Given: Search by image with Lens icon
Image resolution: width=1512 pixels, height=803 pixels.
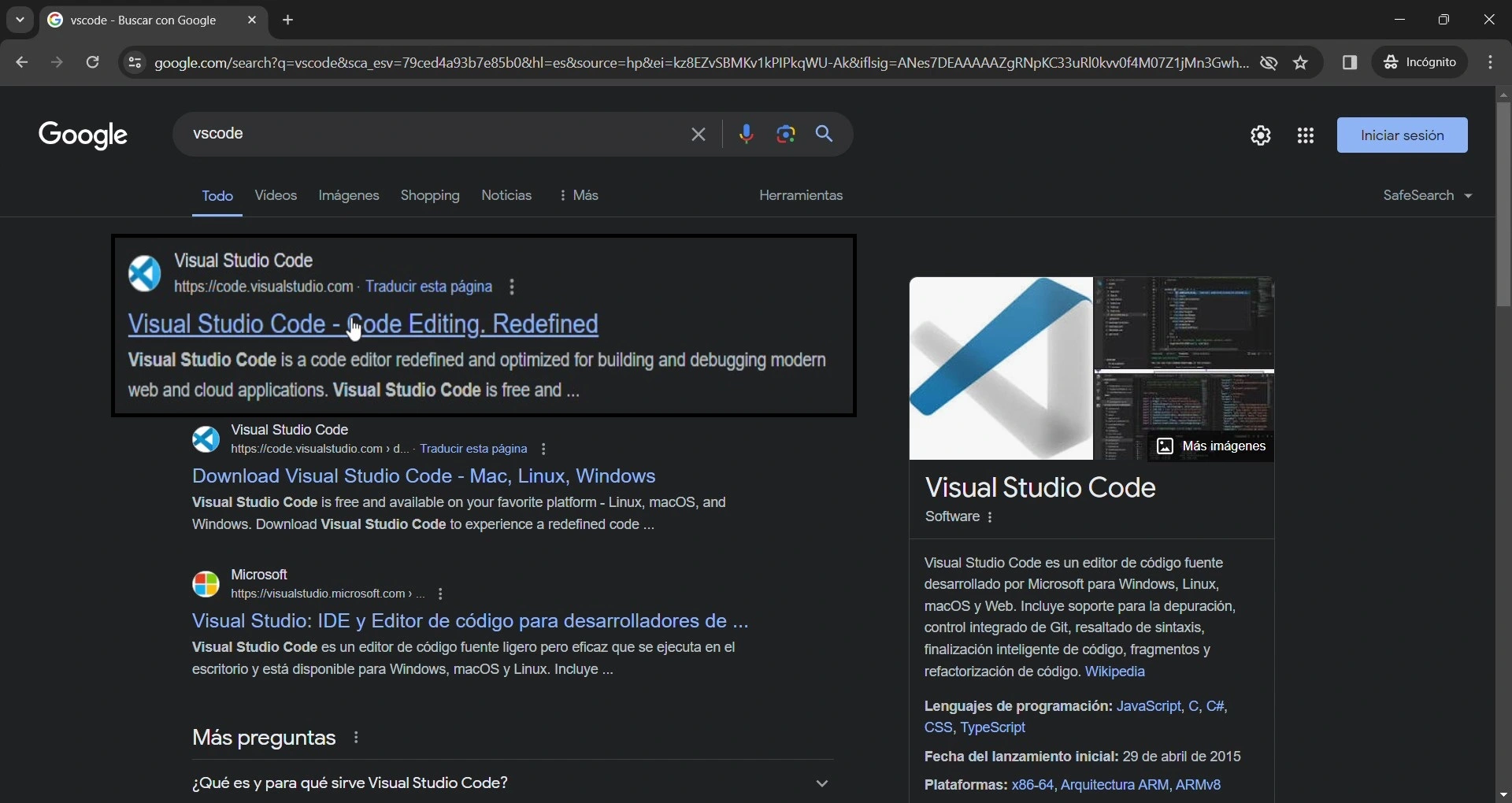Looking at the screenshot, I should click(x=786, y=135).
